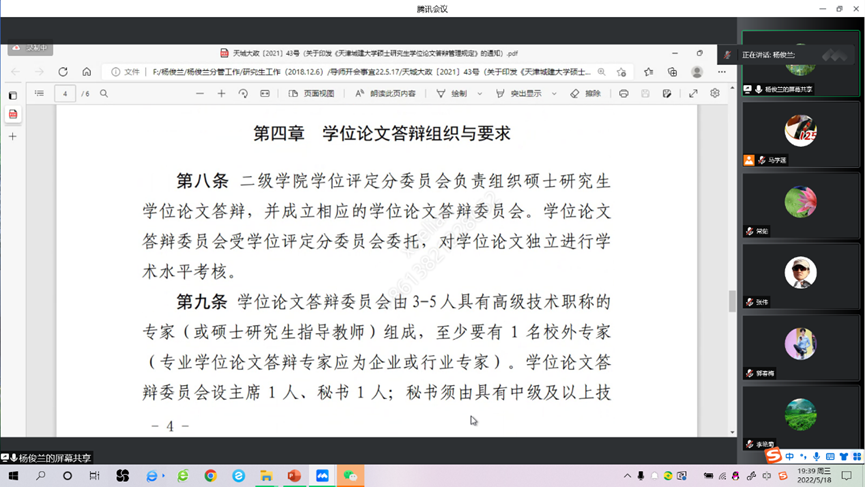The image size is (865, 487).
Task: Click the find-in-PDF magnifier icon
Action: [x=104, y=94]
